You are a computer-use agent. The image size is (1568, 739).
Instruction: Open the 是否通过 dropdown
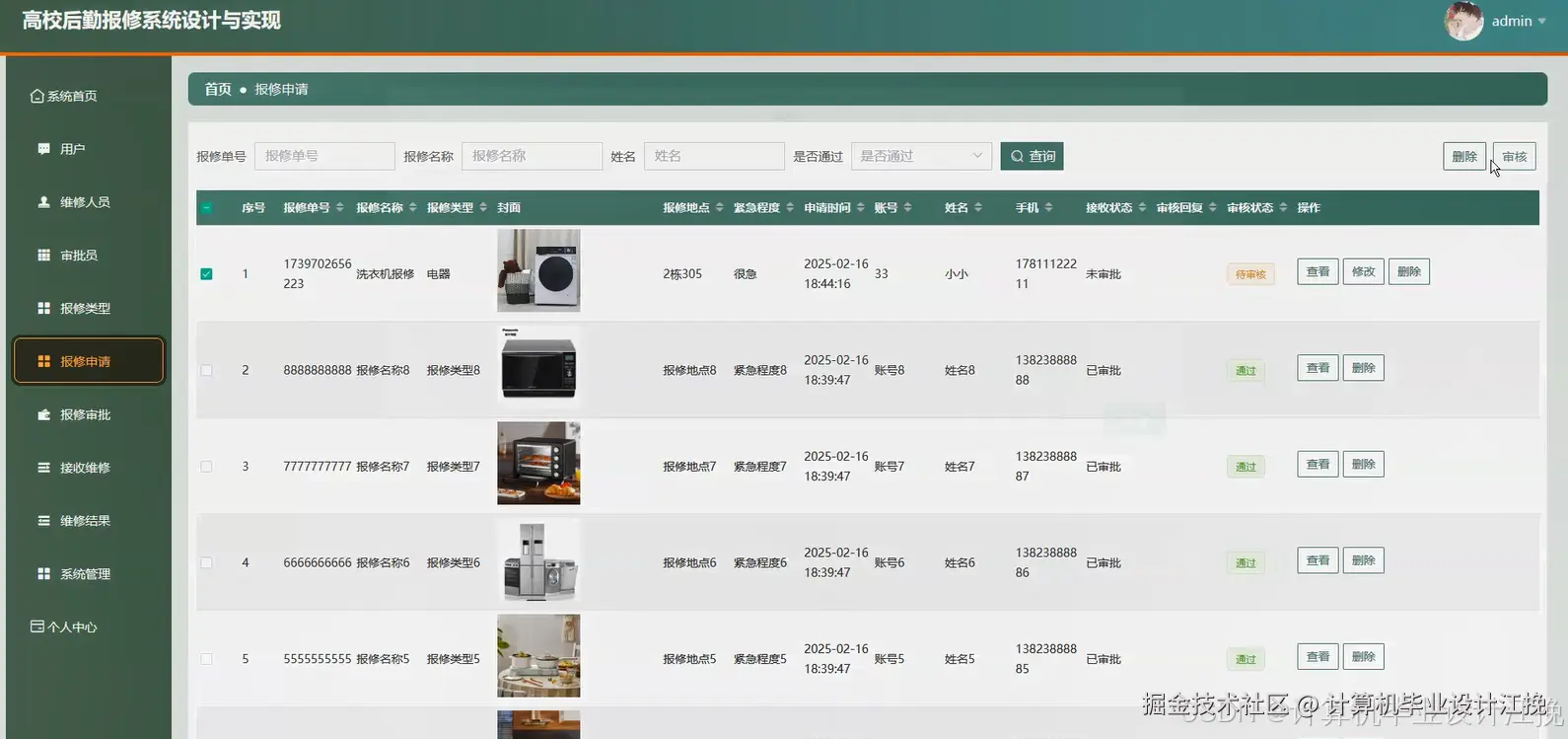(921, 156)
